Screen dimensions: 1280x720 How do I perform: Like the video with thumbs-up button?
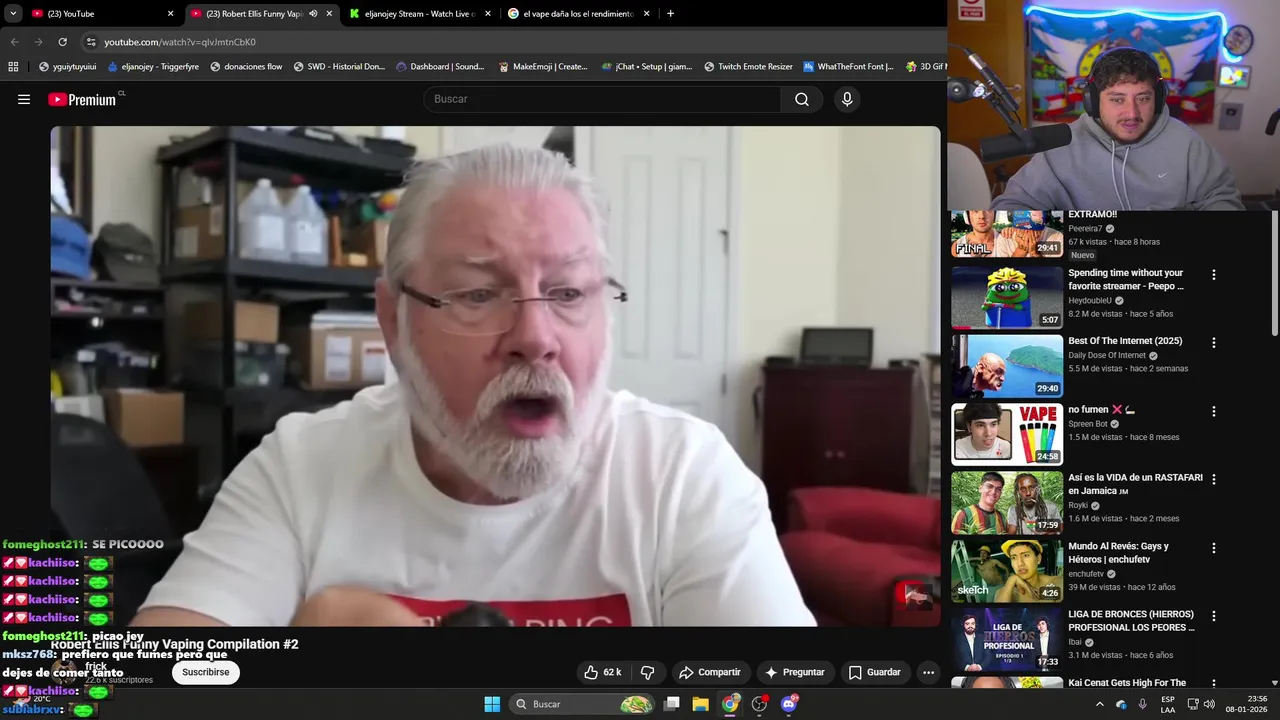click(x=603, y=672)
